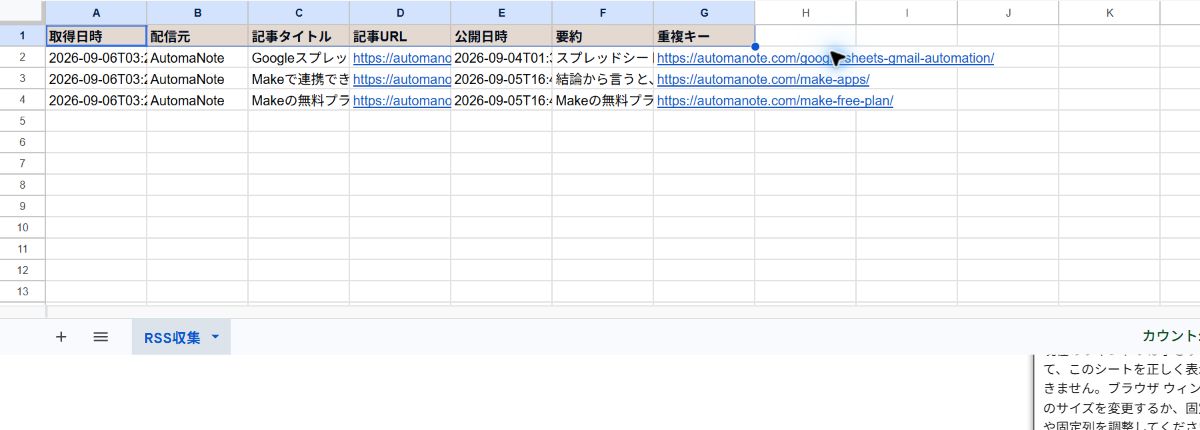
Task: Click the 公開日時 header cell
Action: coord(501,35)
